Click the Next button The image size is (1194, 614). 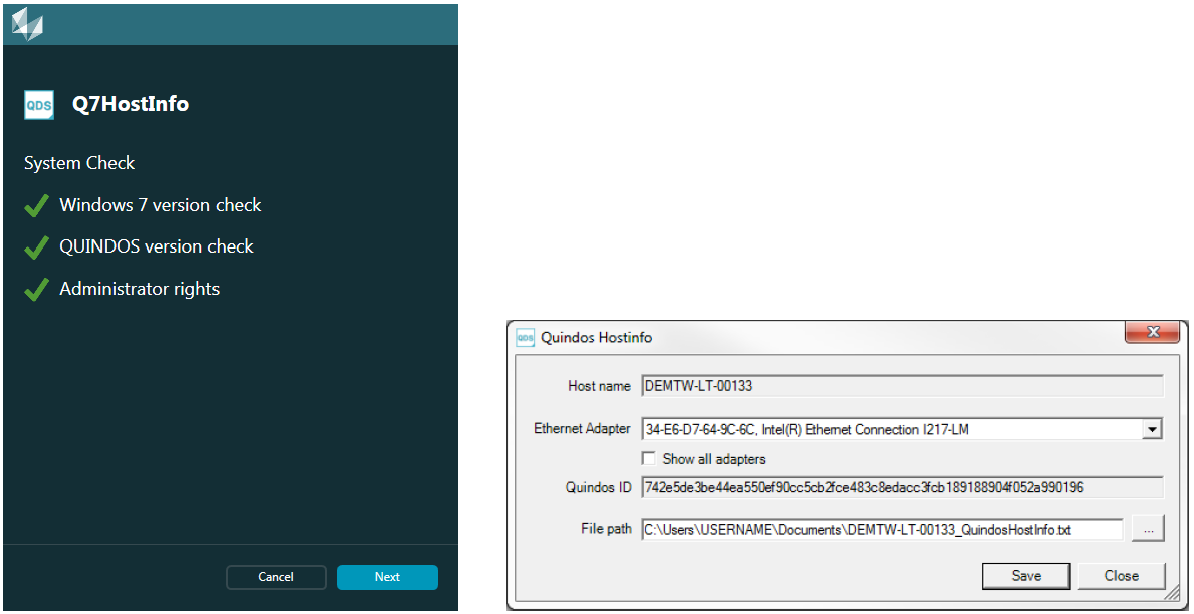click(387, 577)
